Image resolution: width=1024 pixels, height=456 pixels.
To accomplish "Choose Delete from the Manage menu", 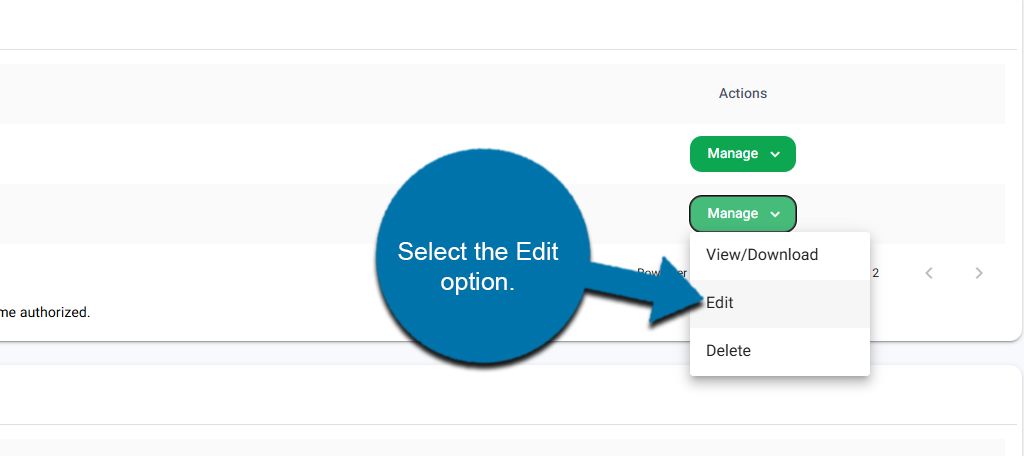I will pyautogui.click(x=728, y=351).
